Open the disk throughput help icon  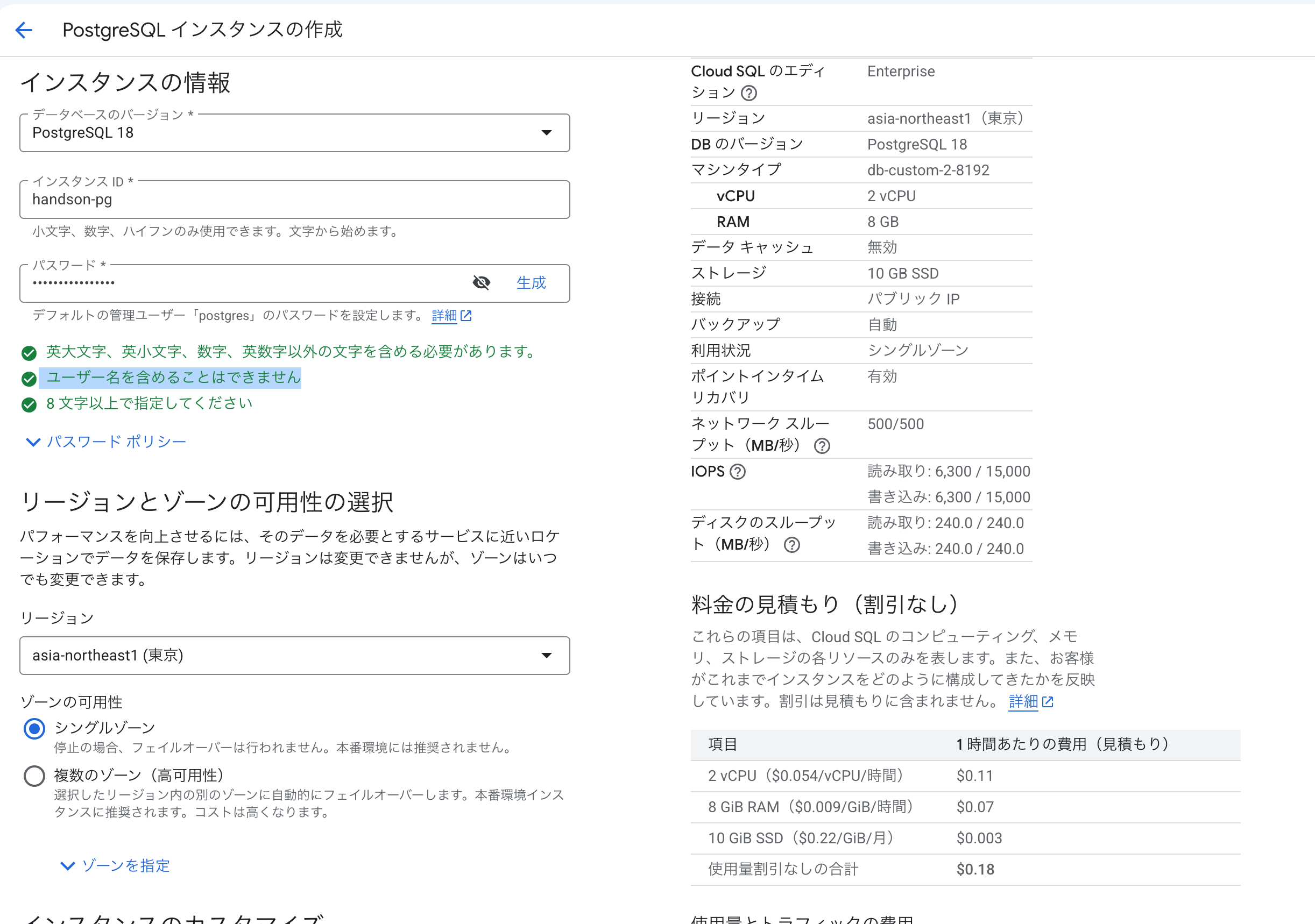coord(791,544)
